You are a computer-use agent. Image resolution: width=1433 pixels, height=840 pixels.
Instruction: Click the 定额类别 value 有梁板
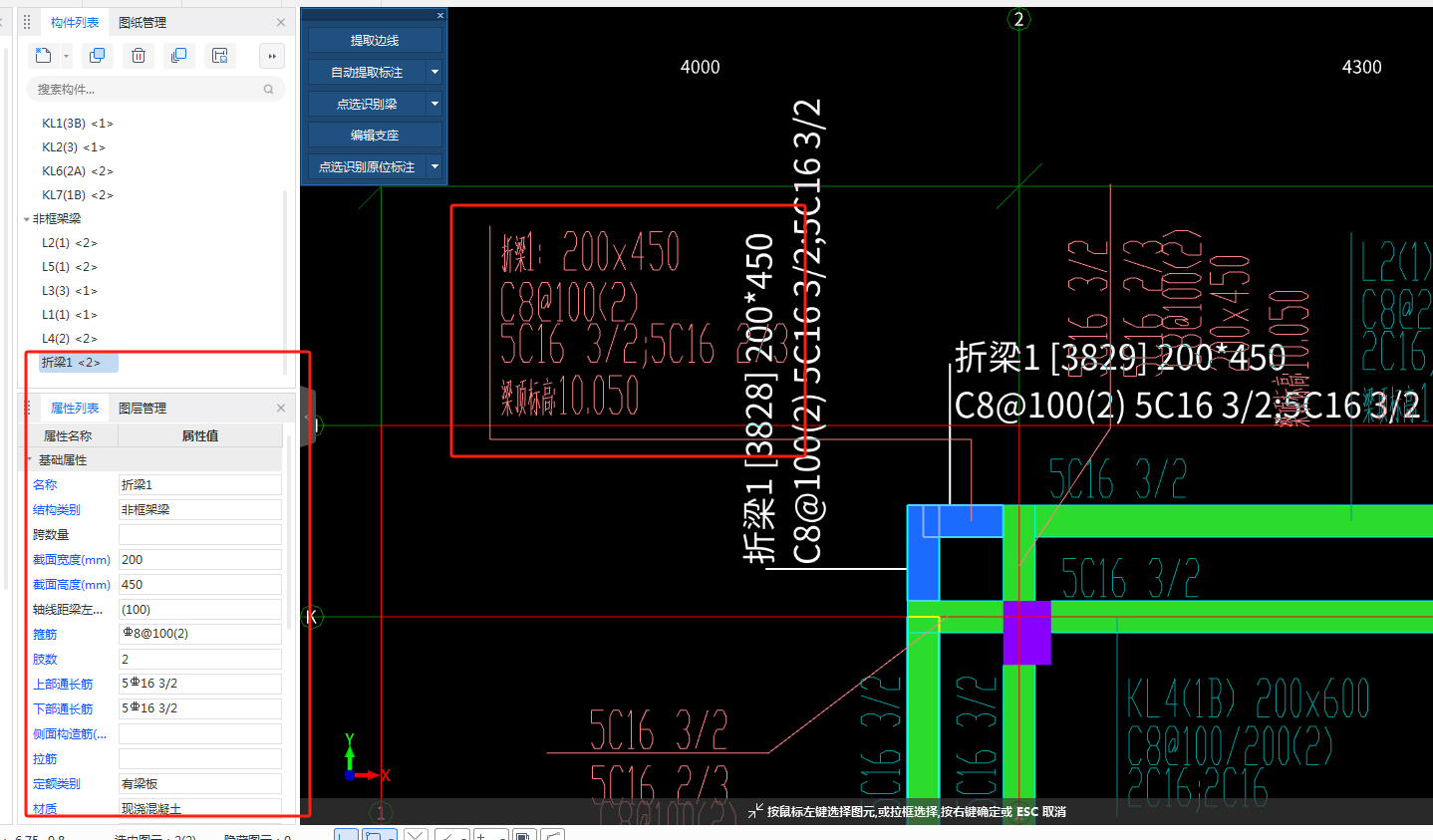click(x=200, y=783)
